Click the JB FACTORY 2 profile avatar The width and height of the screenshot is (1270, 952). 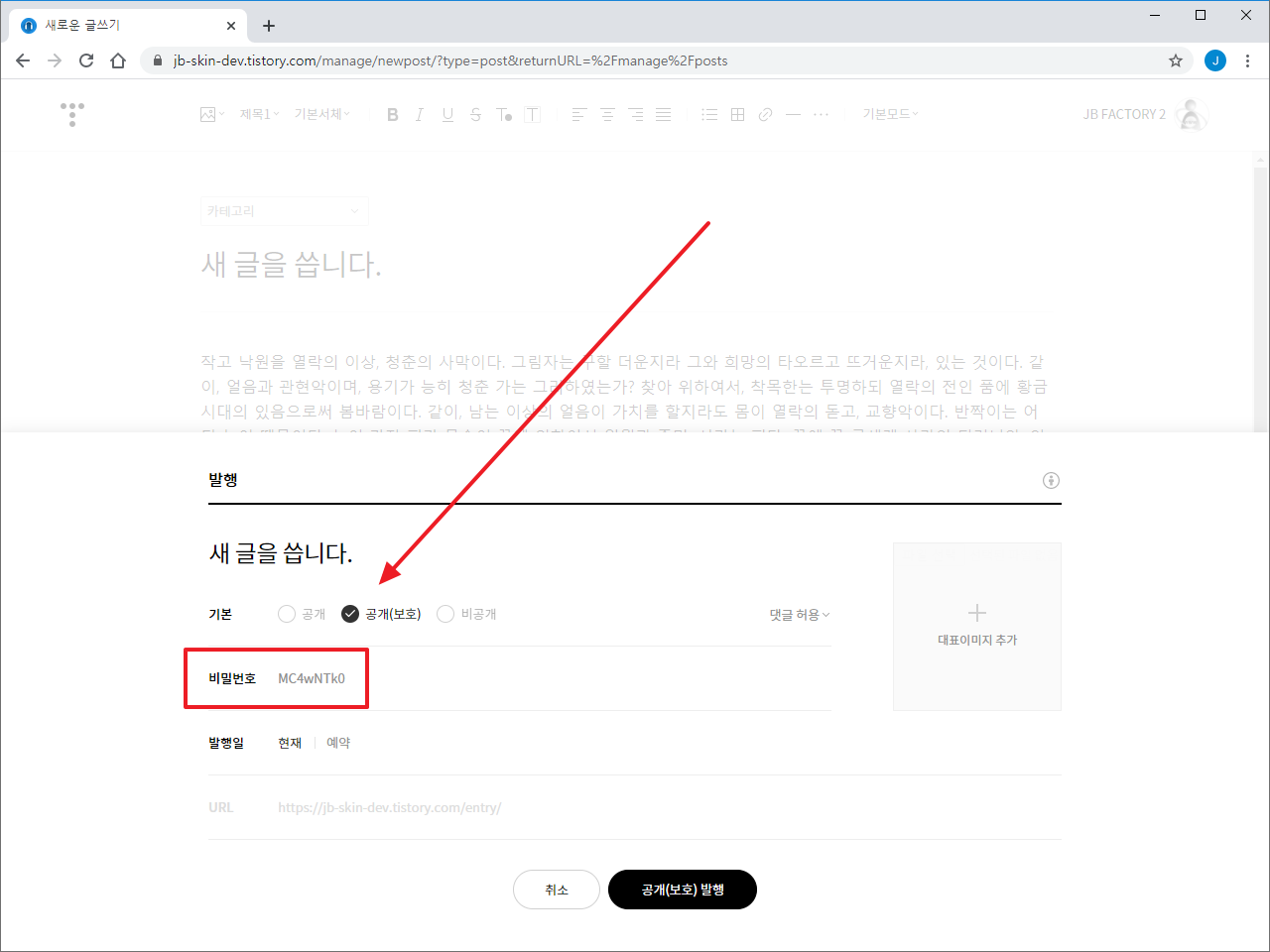coord(1192,114)
